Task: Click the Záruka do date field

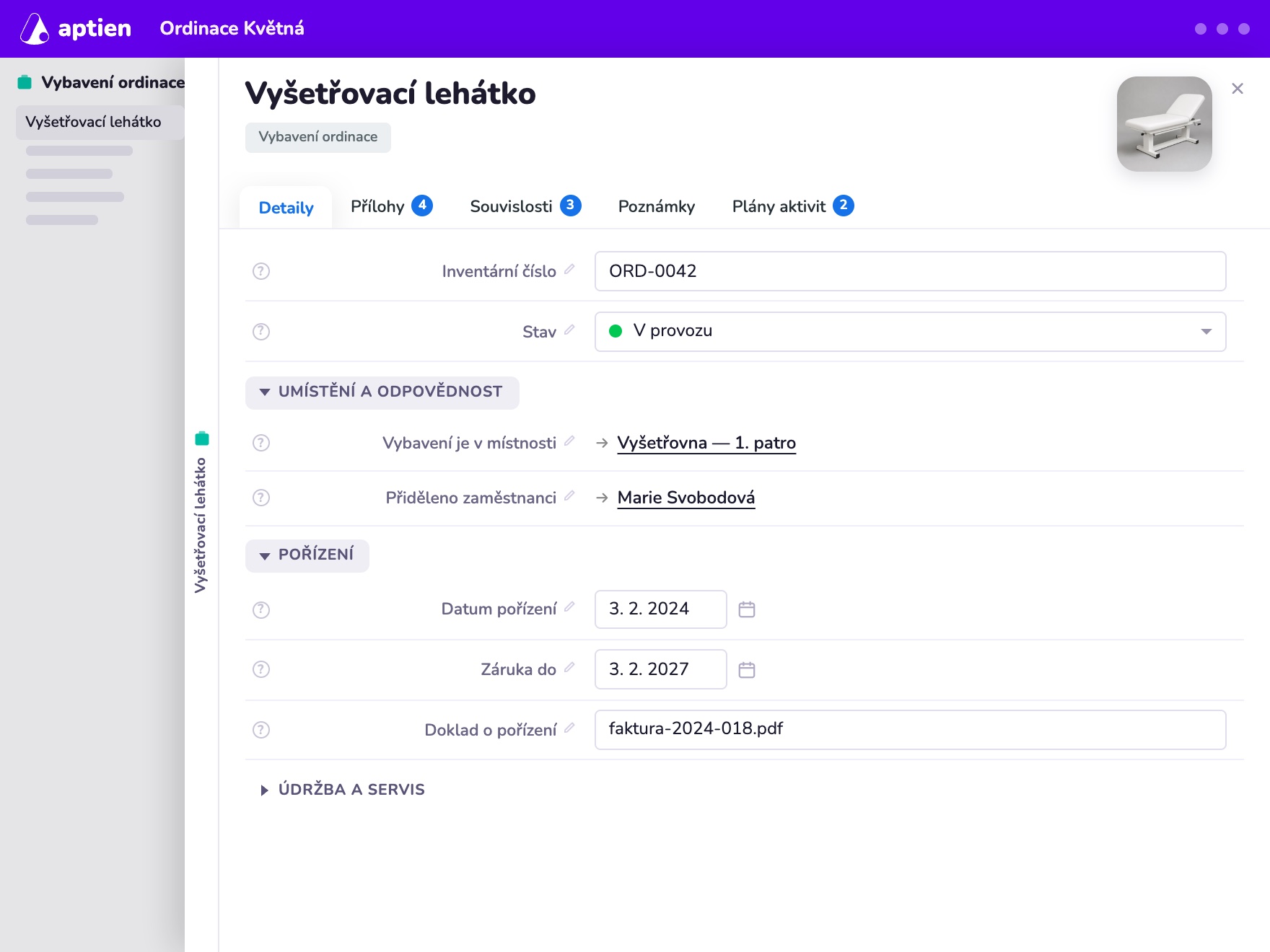Action: pos(660,669)
